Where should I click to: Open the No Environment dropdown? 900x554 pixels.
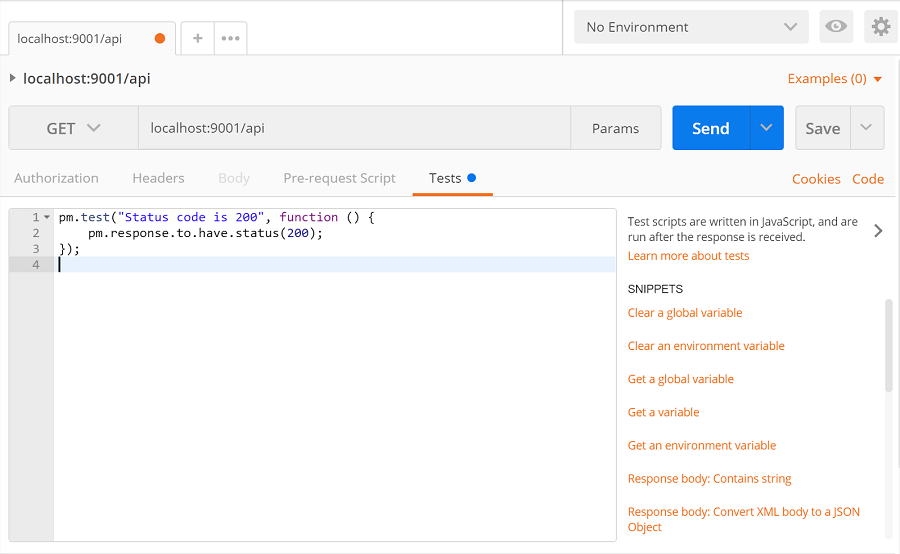tap(691, 26)
